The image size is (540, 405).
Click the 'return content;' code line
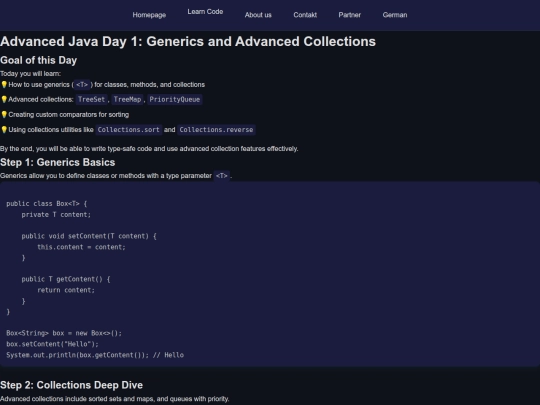click(66, 290)
